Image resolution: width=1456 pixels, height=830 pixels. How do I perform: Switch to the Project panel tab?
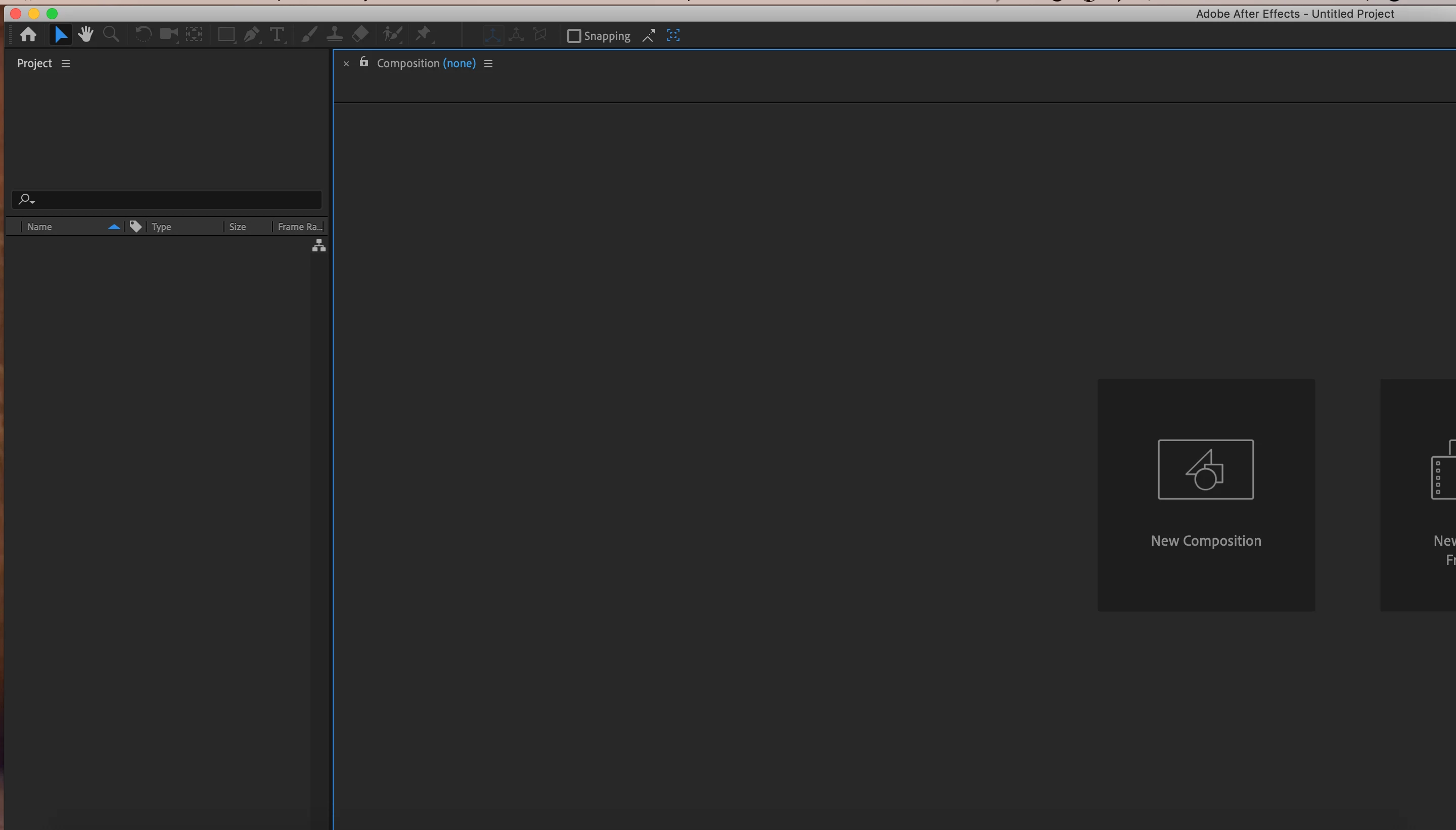click(x=34, y=63)
